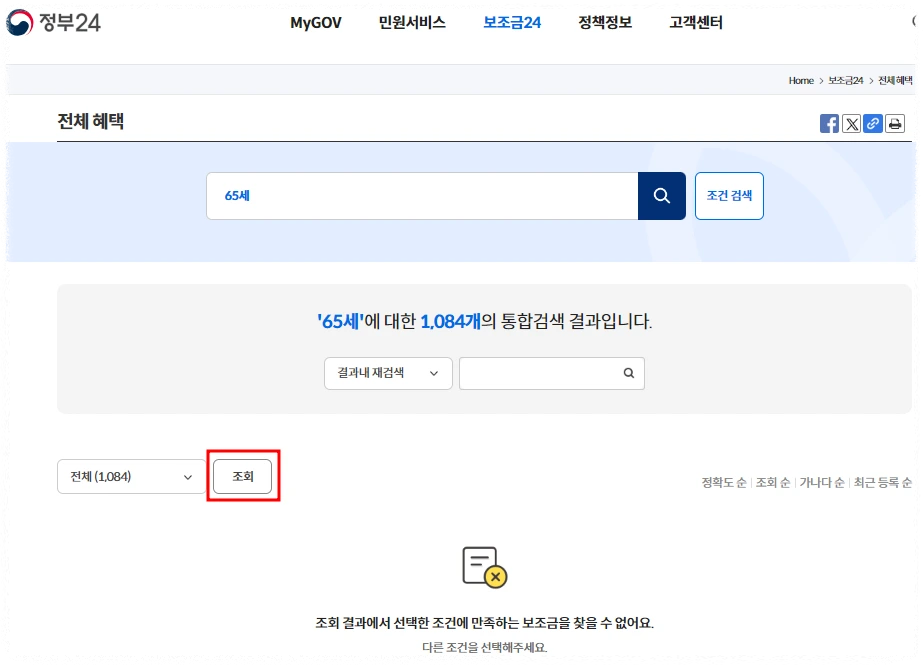Select the 보조금24 tab
The width and height of the screenshot is (923, 665).
[510, 22]
